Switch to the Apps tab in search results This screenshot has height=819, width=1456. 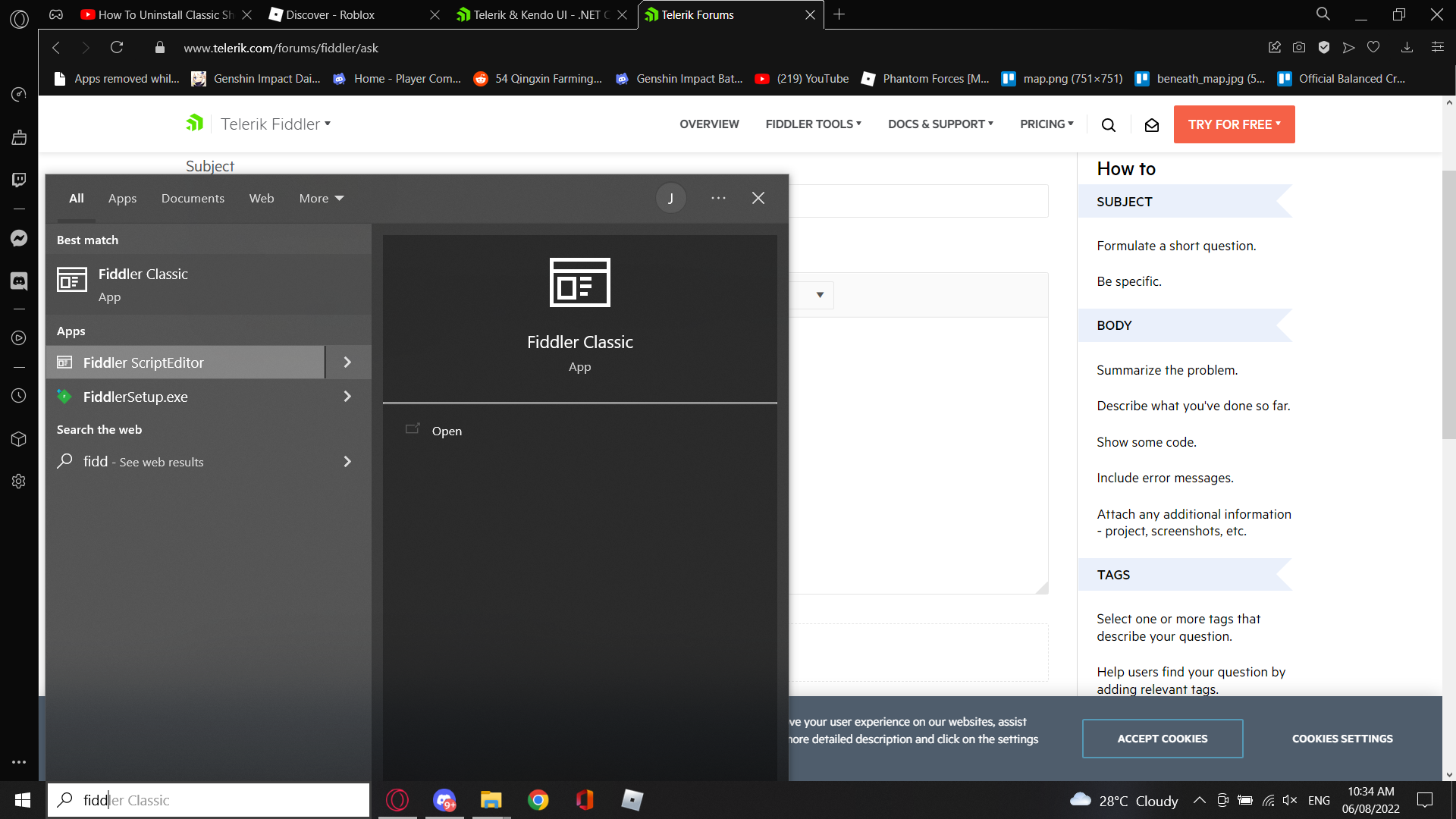(122, 198)
